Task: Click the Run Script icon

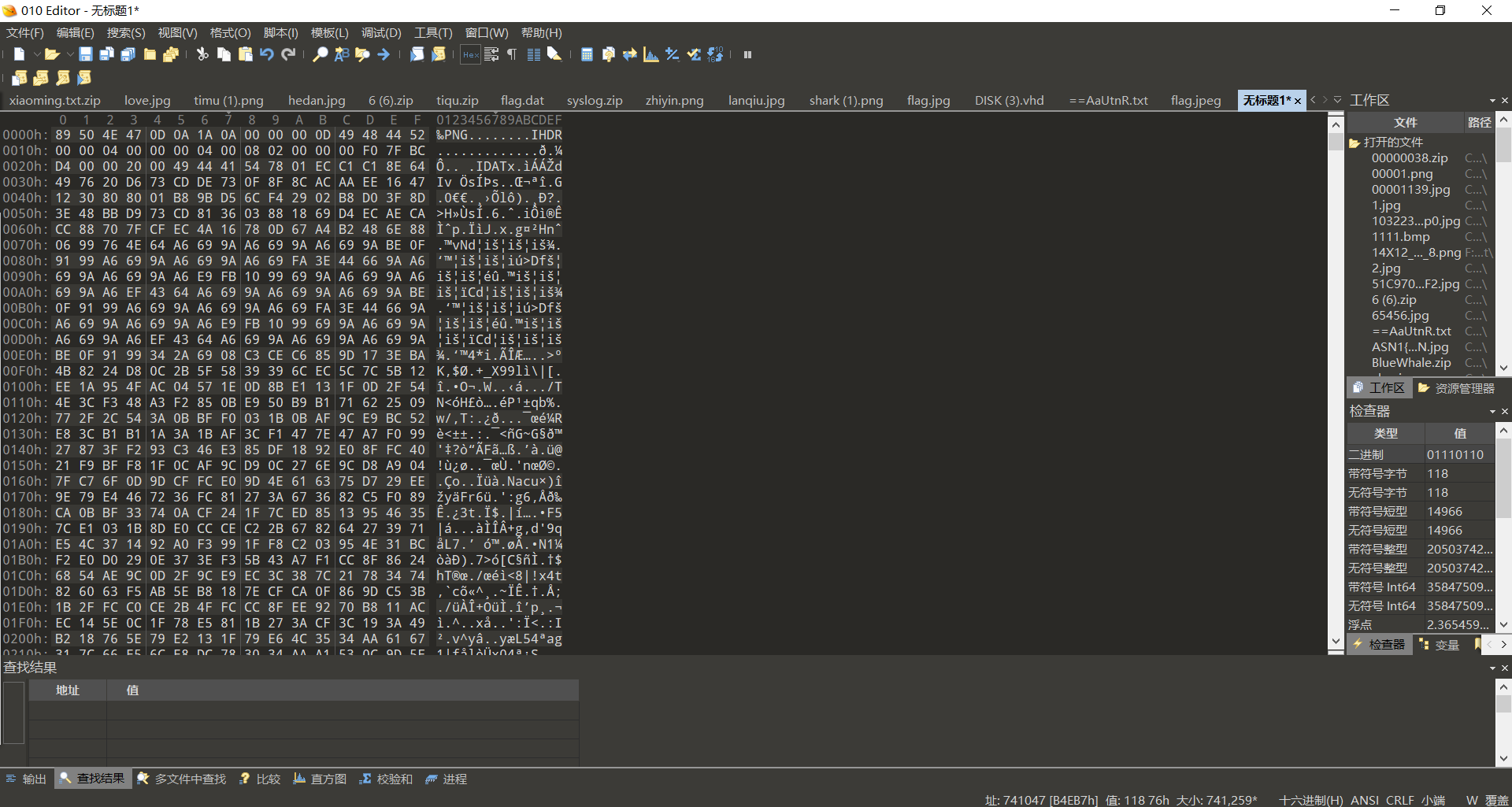Action: click(x=417, y=54)
